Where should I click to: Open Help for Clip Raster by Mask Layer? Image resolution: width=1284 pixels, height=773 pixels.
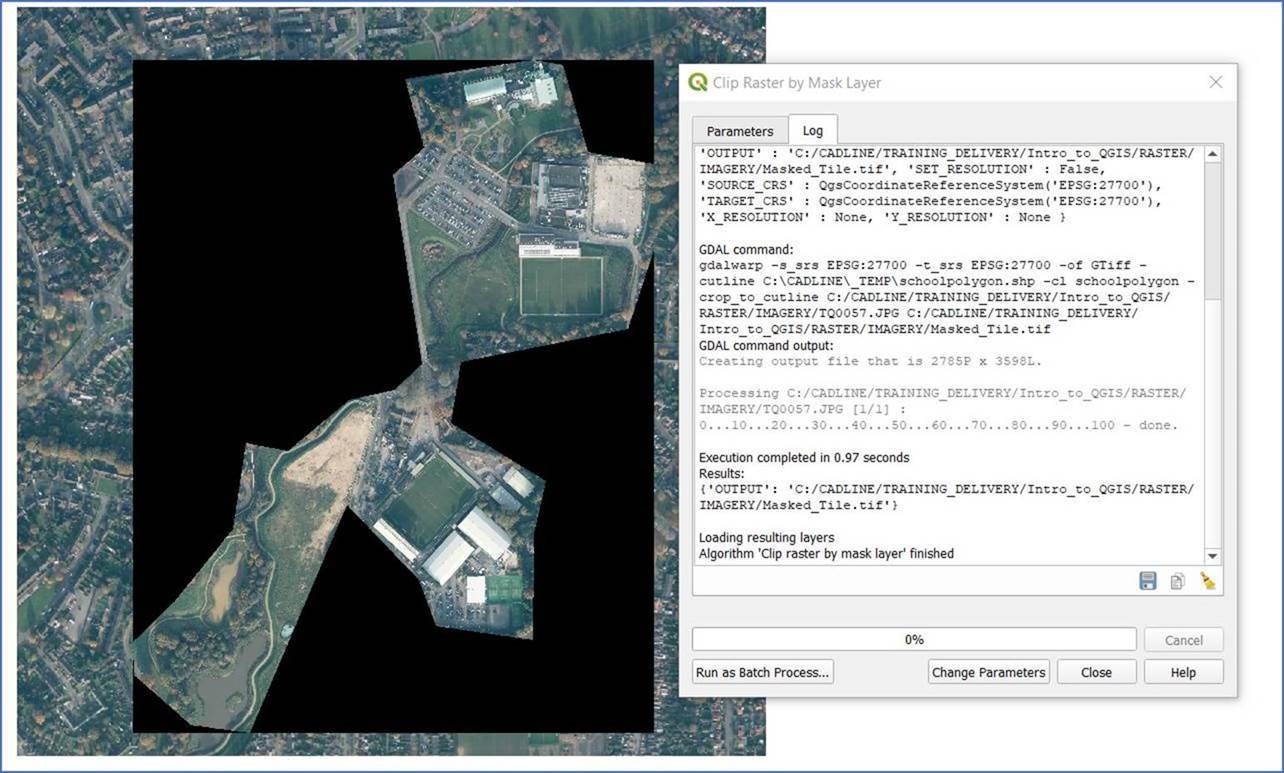[1183, 672]
